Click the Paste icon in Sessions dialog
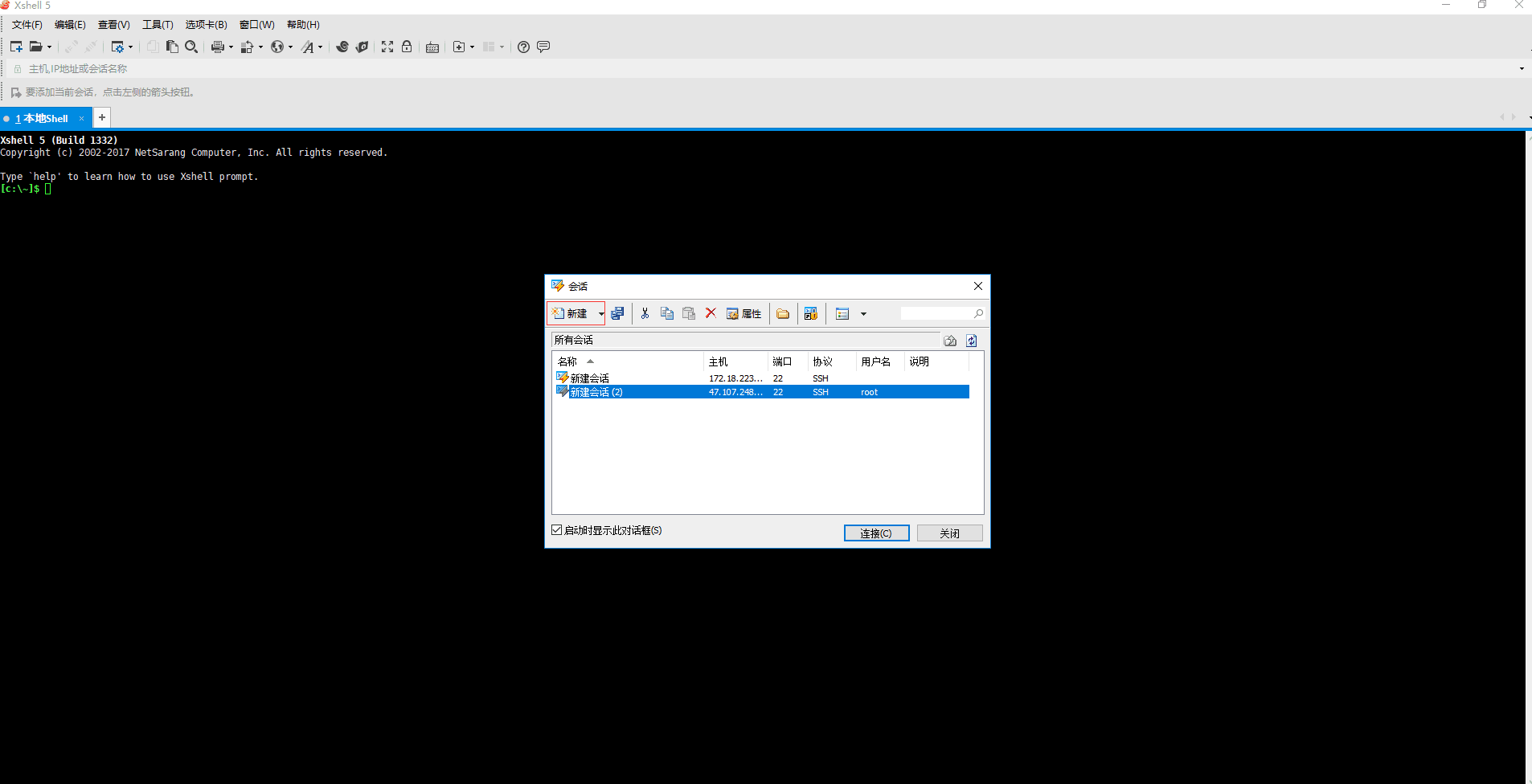The width and height of the screenshot is (1532, 784). click(689, 313)
